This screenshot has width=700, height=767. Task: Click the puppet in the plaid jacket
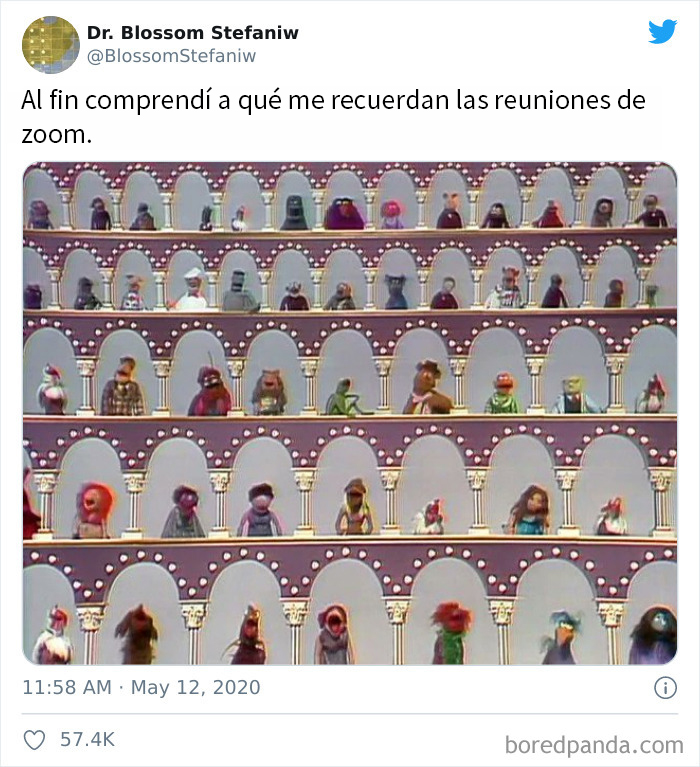click(123, 386)
